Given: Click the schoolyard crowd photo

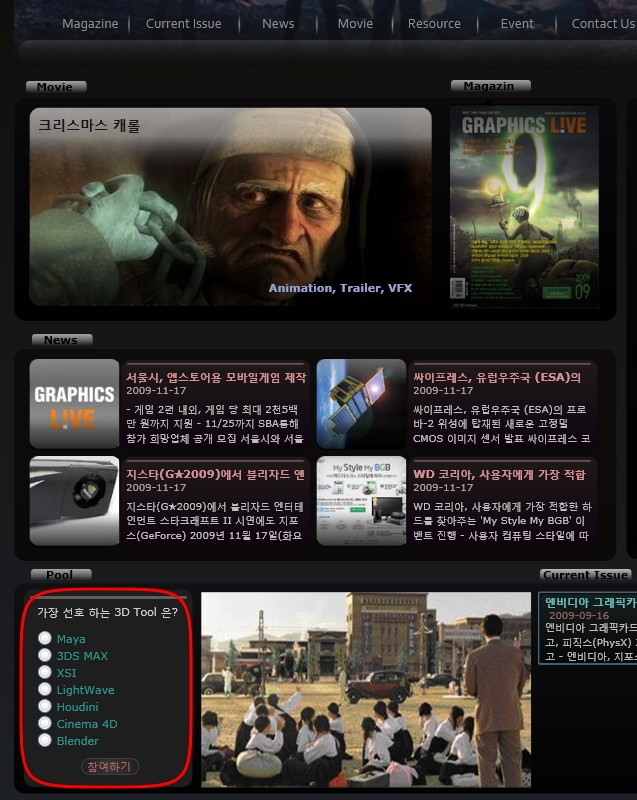Looking at the screenshot, I should (366, 689).
